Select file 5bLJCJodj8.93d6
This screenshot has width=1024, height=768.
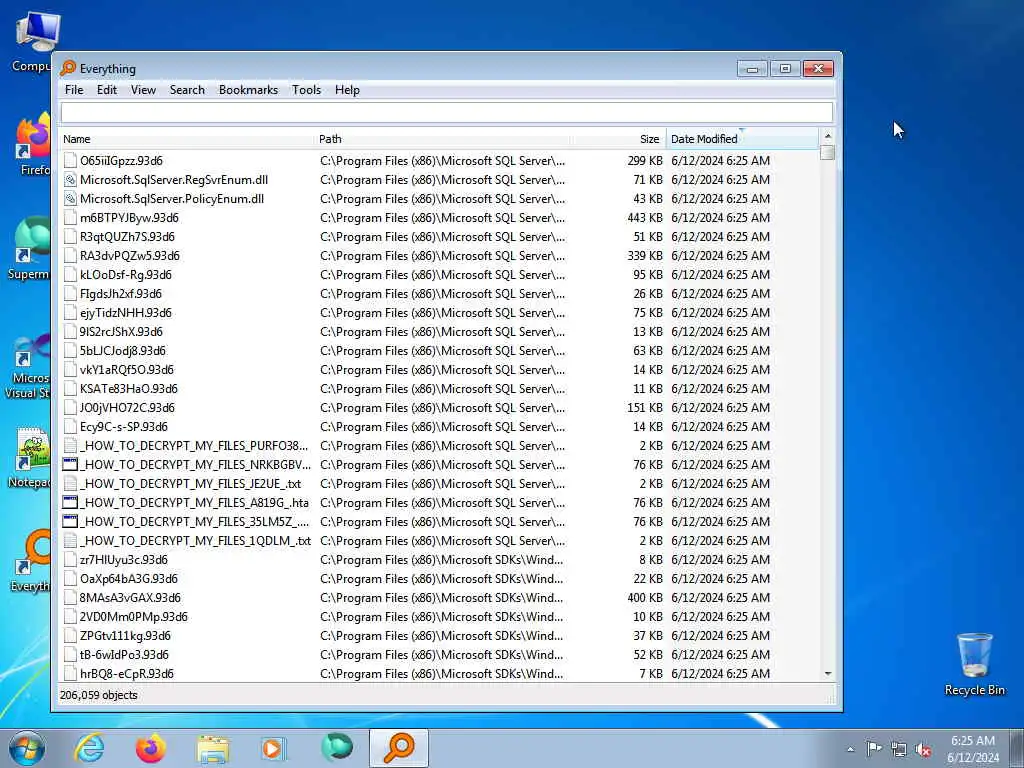click(x=122, y=351)
